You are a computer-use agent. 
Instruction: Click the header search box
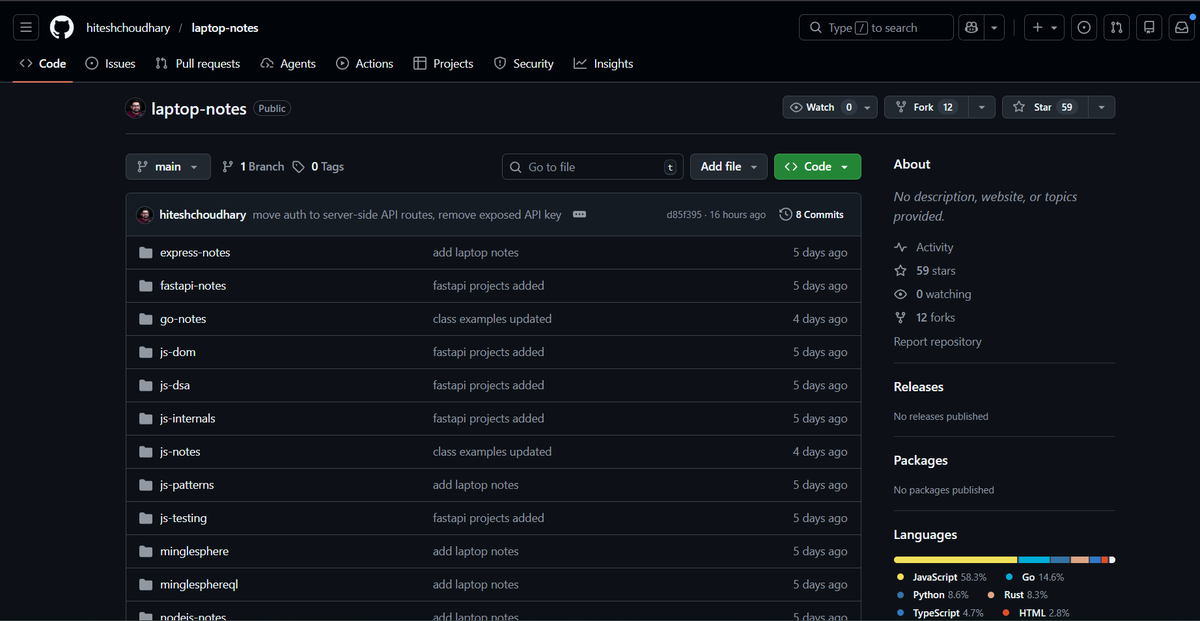click(876, 28)
